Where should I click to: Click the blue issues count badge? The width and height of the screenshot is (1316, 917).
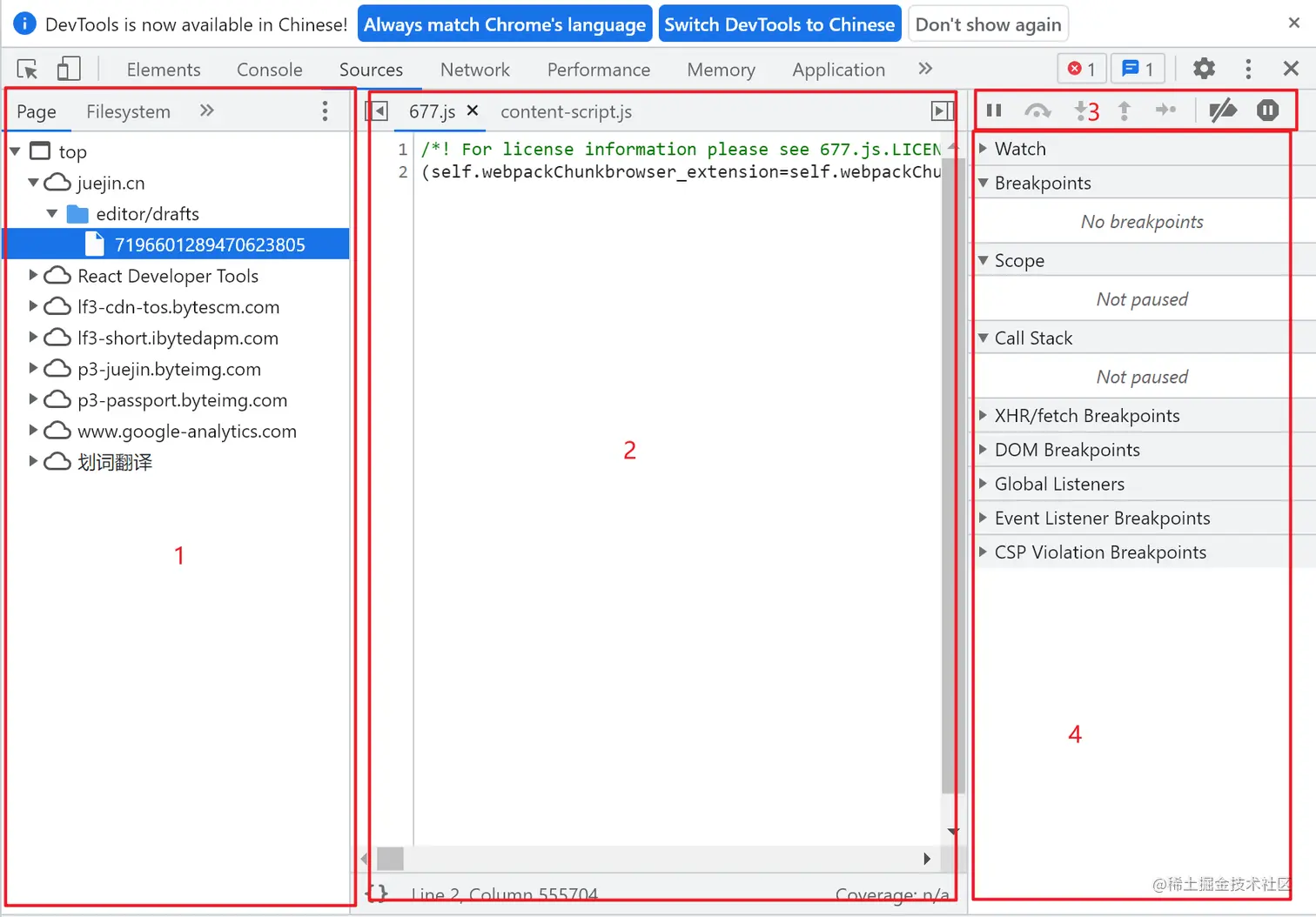click(1138, 69)
